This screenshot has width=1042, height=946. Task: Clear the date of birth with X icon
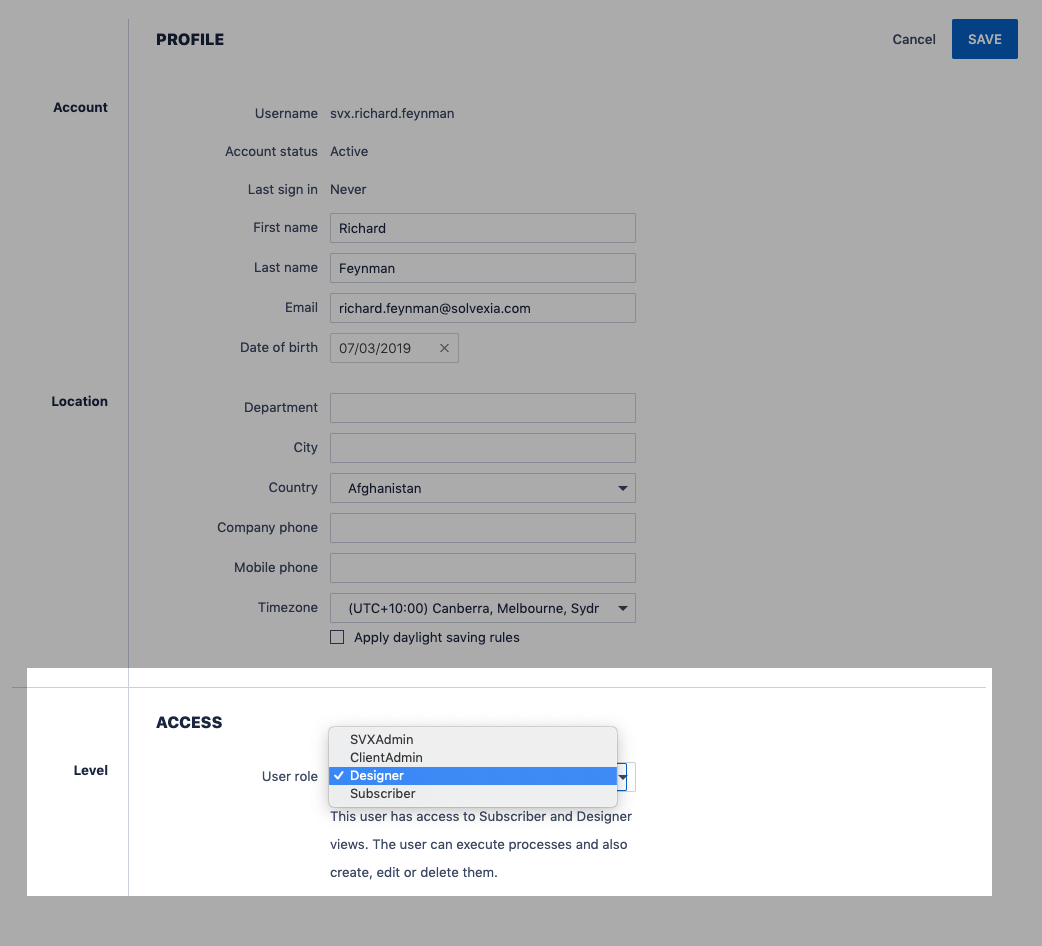tap(444, 348)
